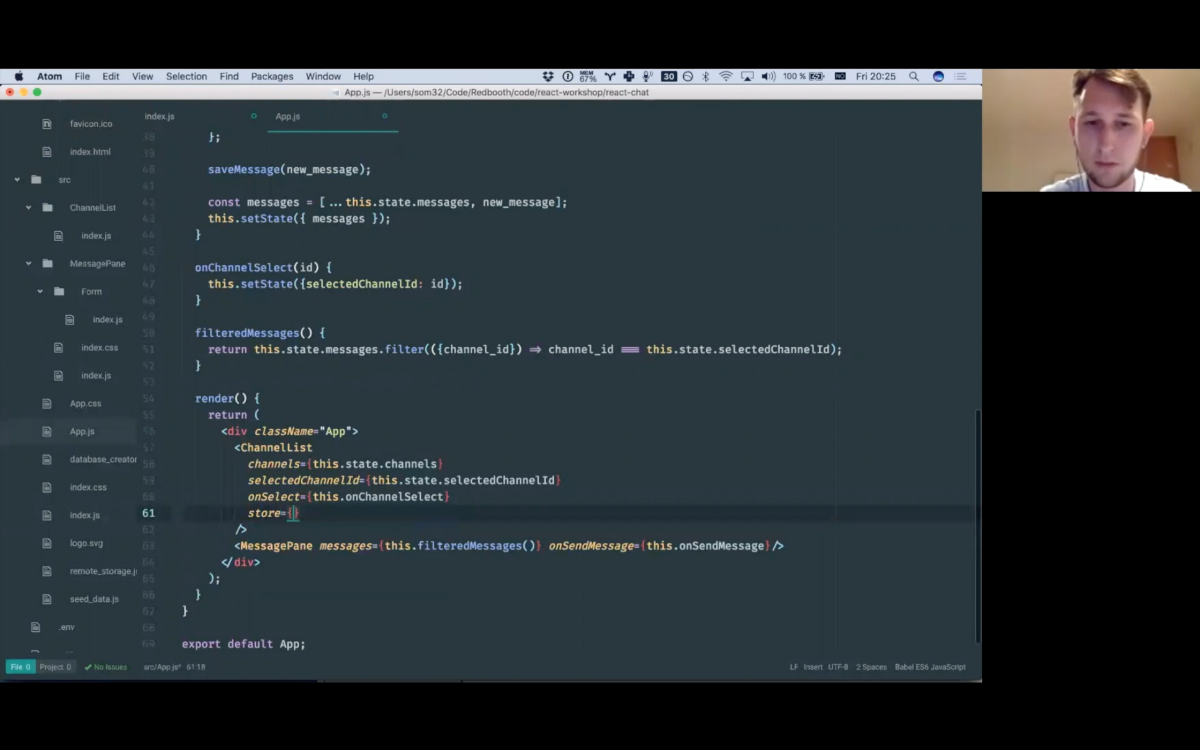
Task: Collapse the Form folder chevron
Action: coord(40,292)
